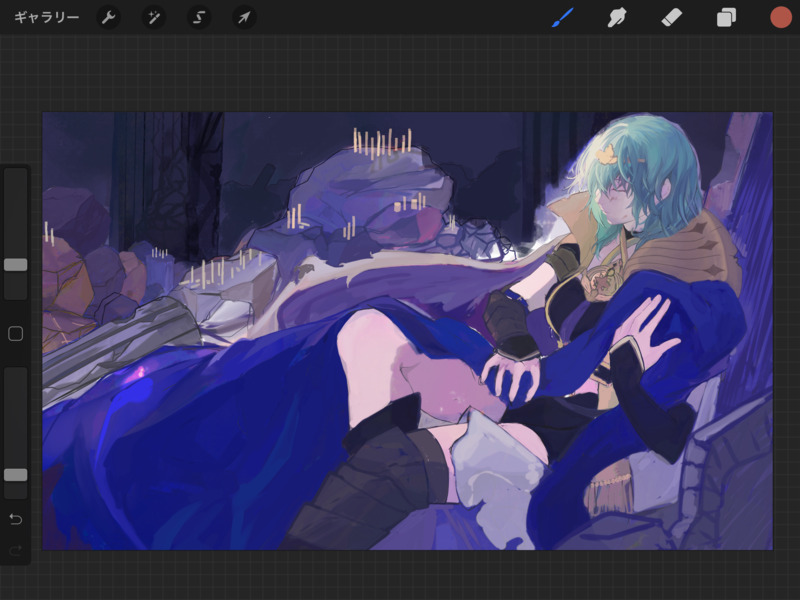Click the brush opacity slider handle
Screen dimensions: 800x600
pyautogui.click(x=15, y=475)
